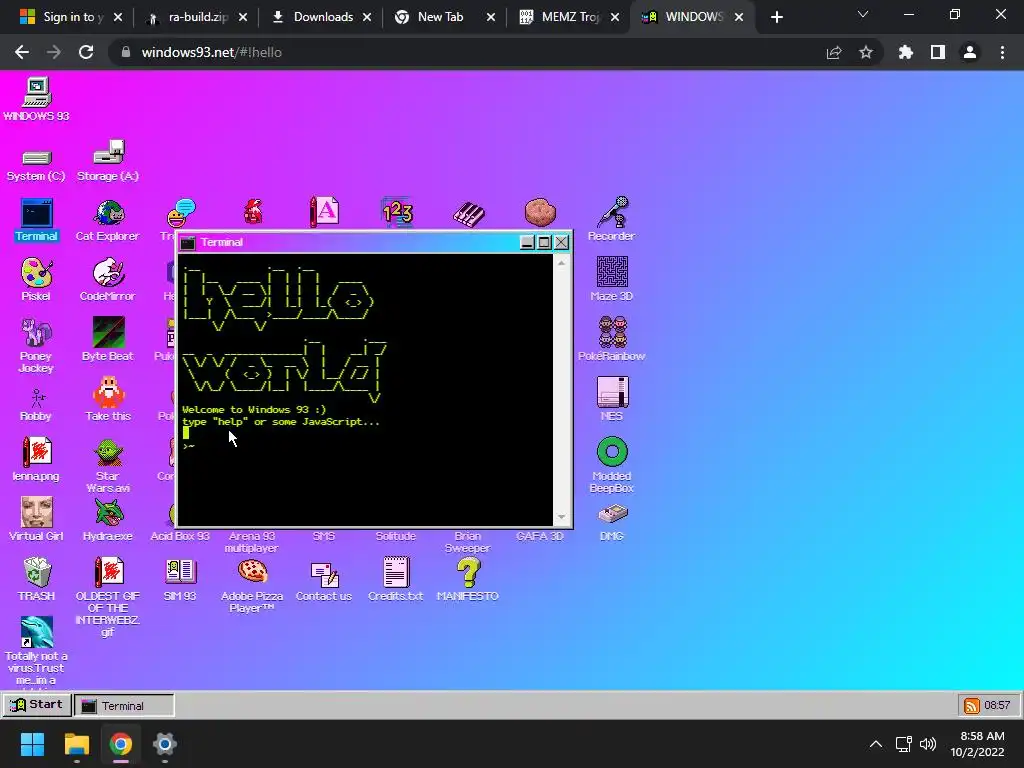This screenshot has height=768, width=1024.
Task: Switch to Sign in browser tab
Action: [71, 17]
